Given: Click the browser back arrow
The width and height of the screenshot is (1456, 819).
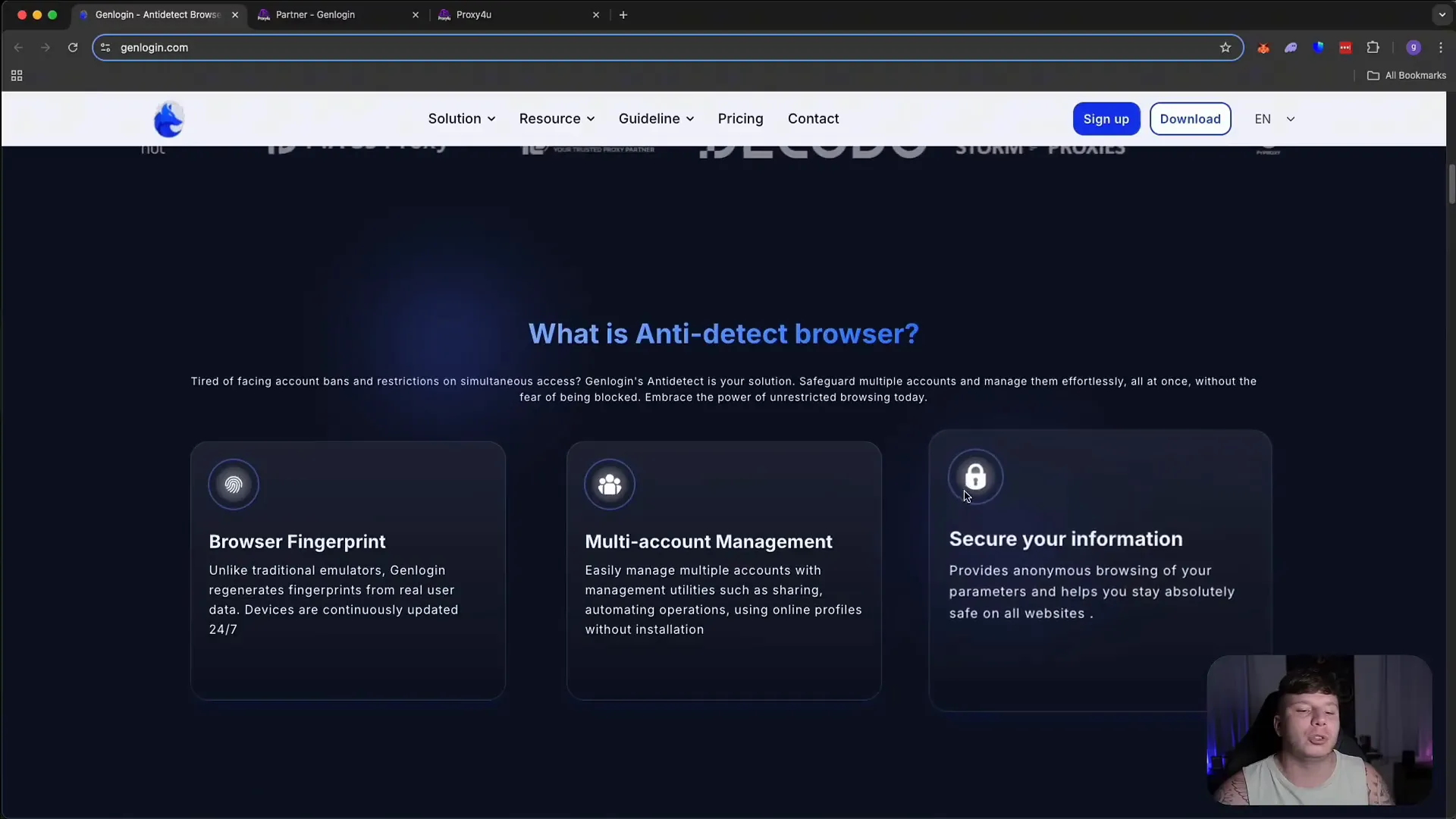Looking at the screenshot, I should 18,47.
